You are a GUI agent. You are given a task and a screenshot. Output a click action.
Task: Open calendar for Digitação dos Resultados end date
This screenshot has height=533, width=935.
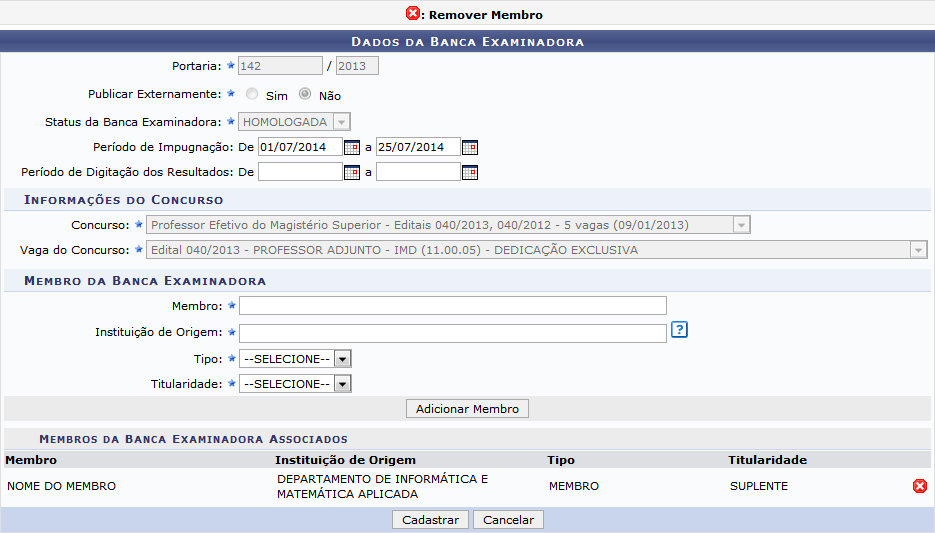(469, 173)
